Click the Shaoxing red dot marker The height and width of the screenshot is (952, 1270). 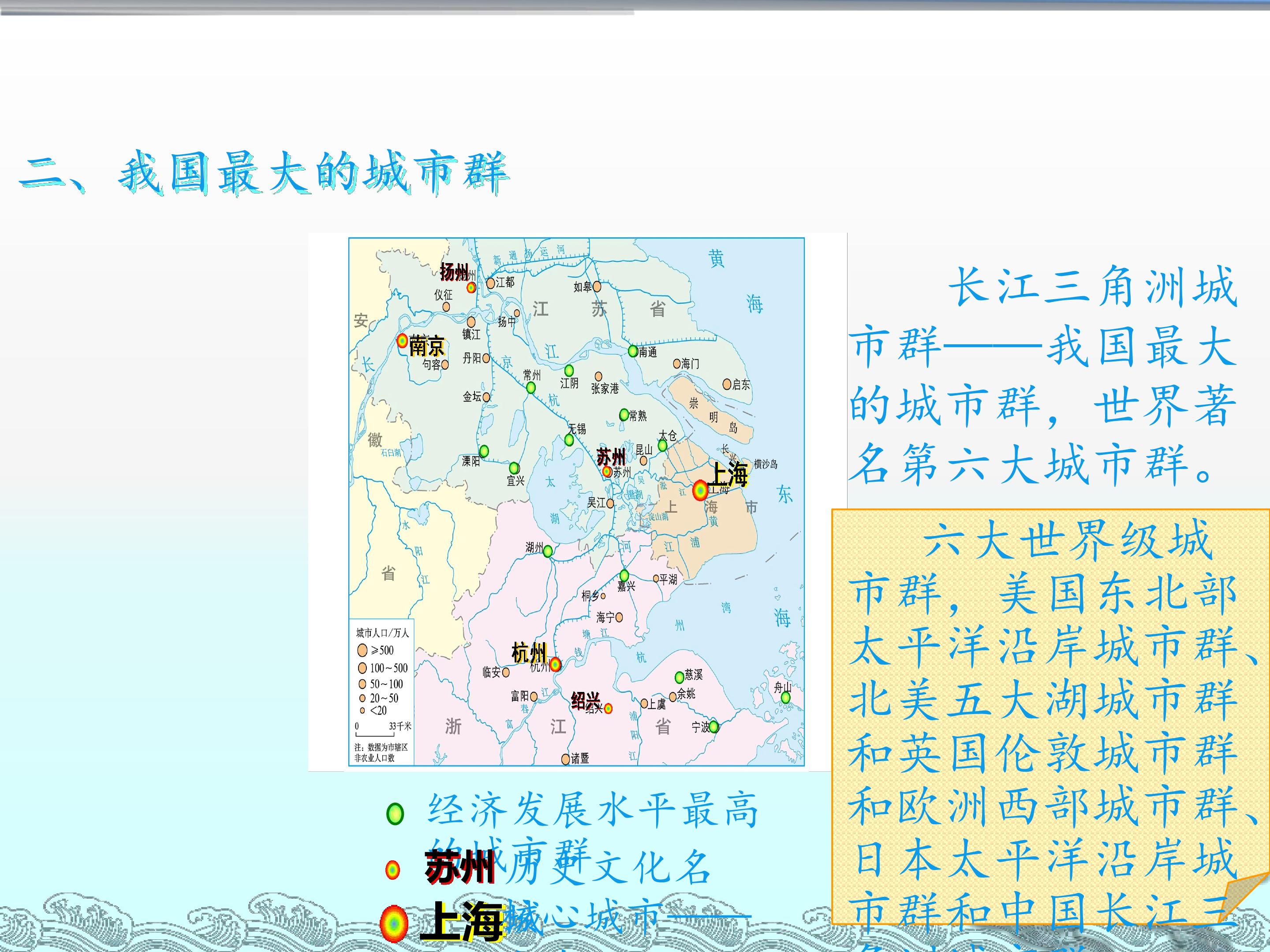click(608, 709)
